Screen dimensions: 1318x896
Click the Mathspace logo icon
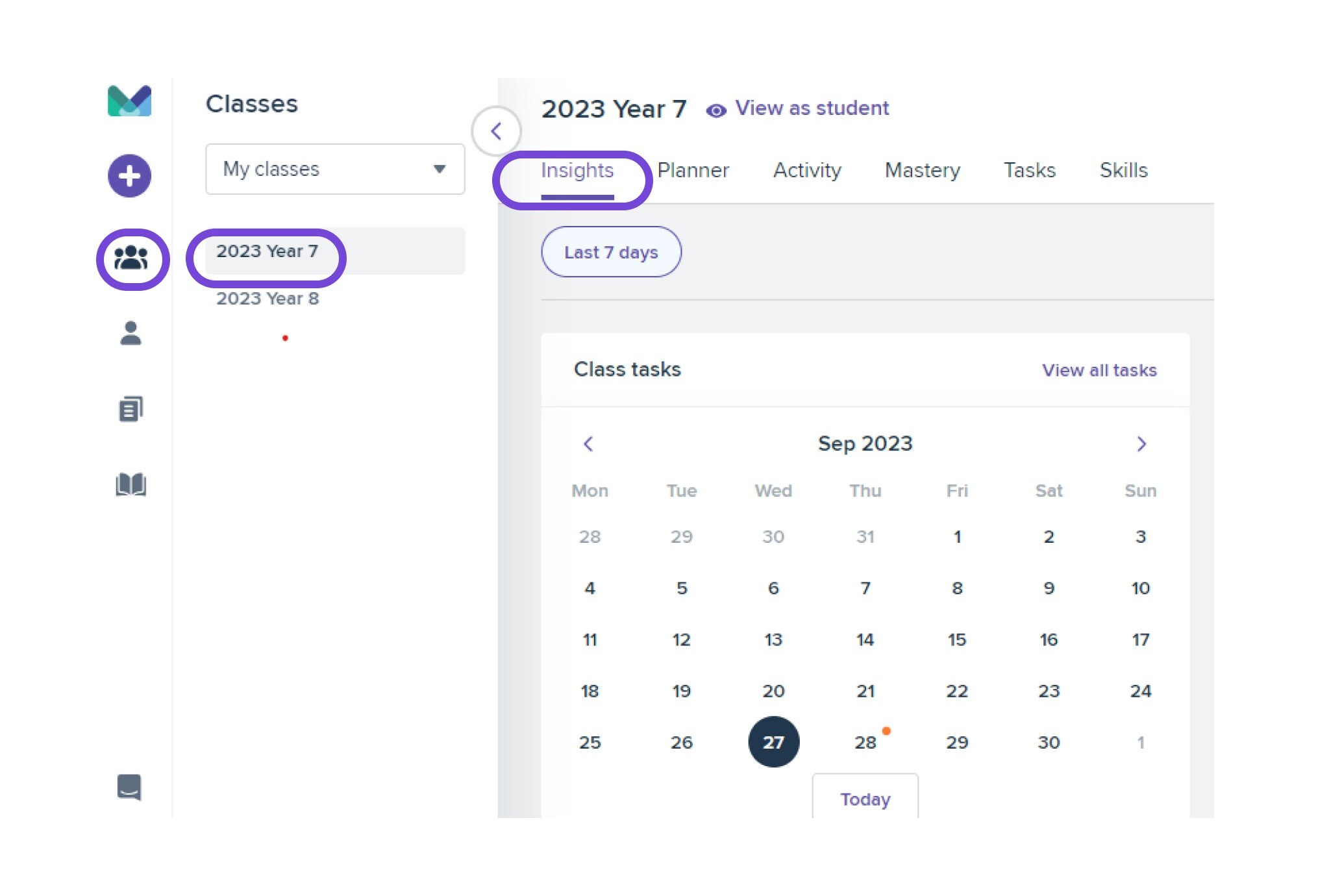[129, 101]
